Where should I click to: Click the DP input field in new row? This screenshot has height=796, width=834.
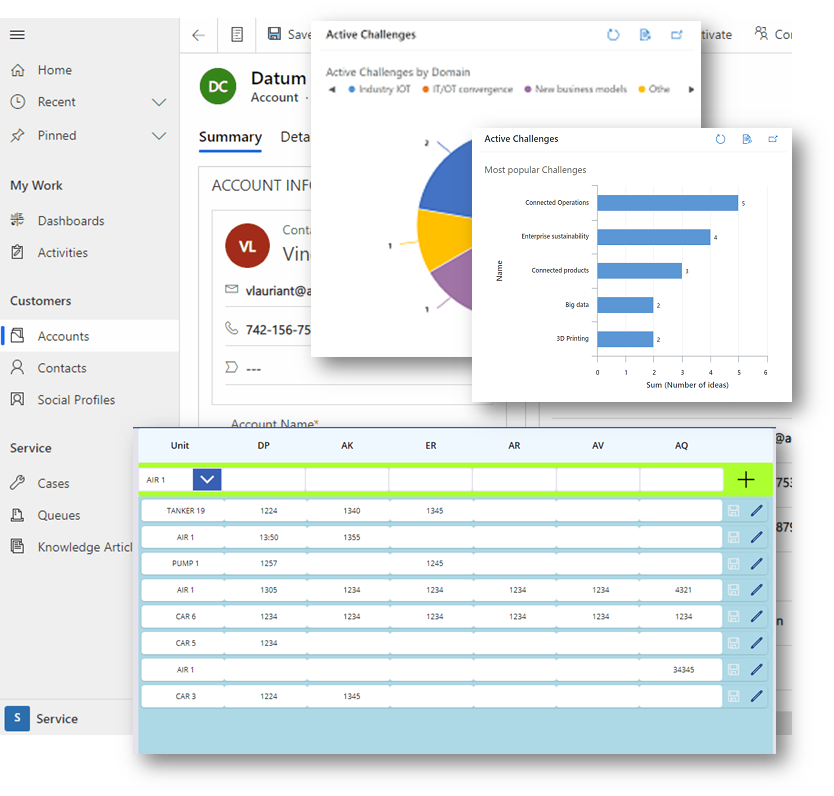[263, 480]
